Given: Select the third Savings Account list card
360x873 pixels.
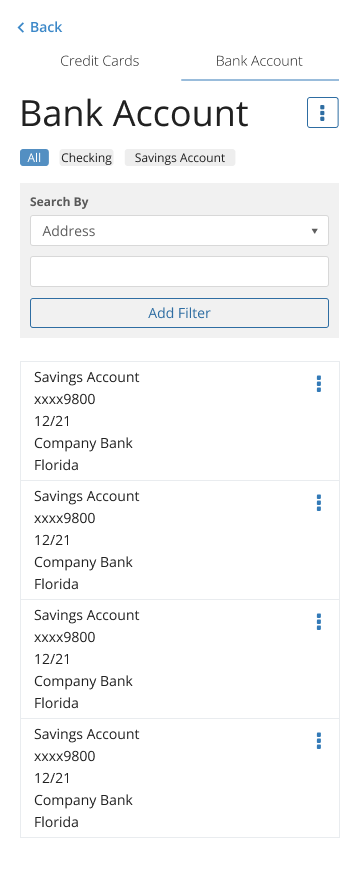Looking at the screenshot, I should (x=180, y=659).
